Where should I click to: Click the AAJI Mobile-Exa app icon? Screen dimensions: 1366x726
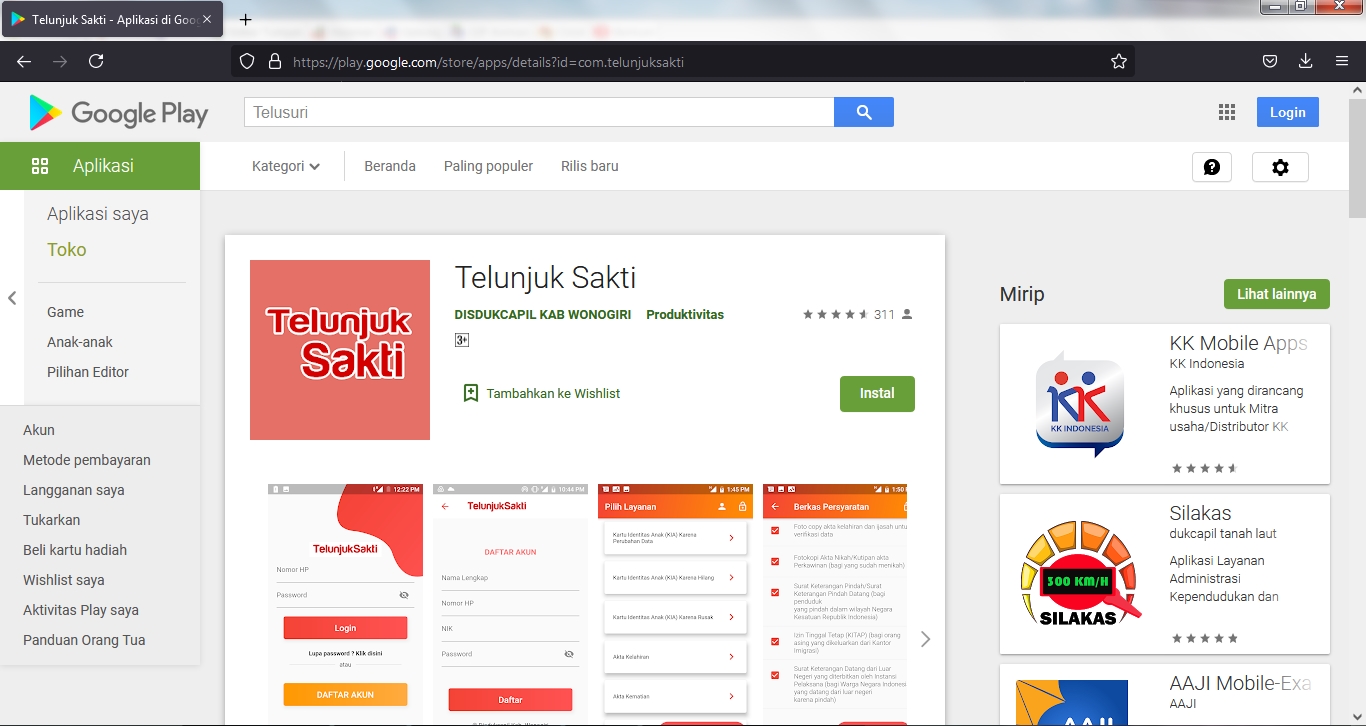point(1072,703)
